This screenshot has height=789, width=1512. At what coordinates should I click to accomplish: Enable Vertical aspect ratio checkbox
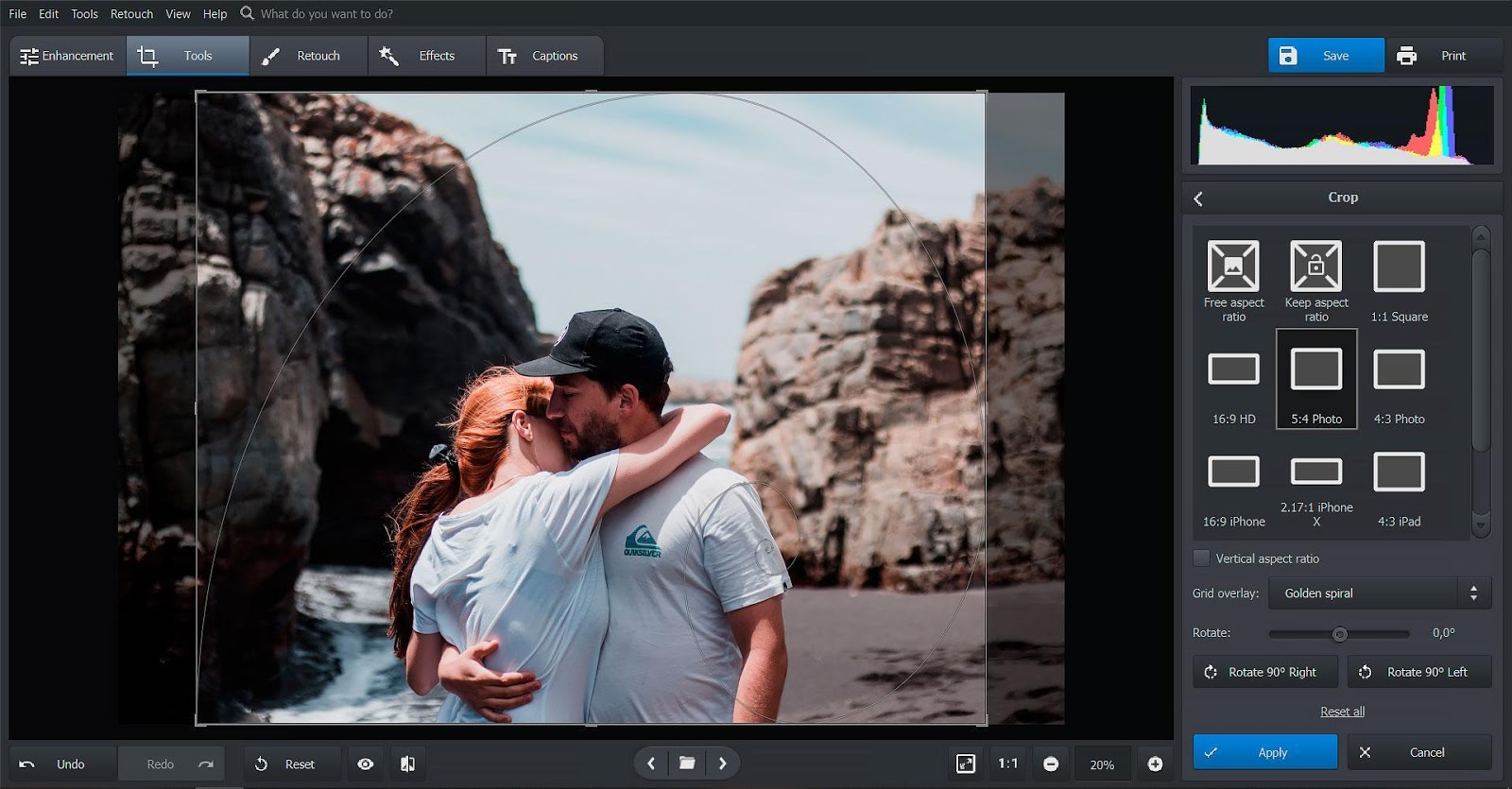(x=1201, y=558)
